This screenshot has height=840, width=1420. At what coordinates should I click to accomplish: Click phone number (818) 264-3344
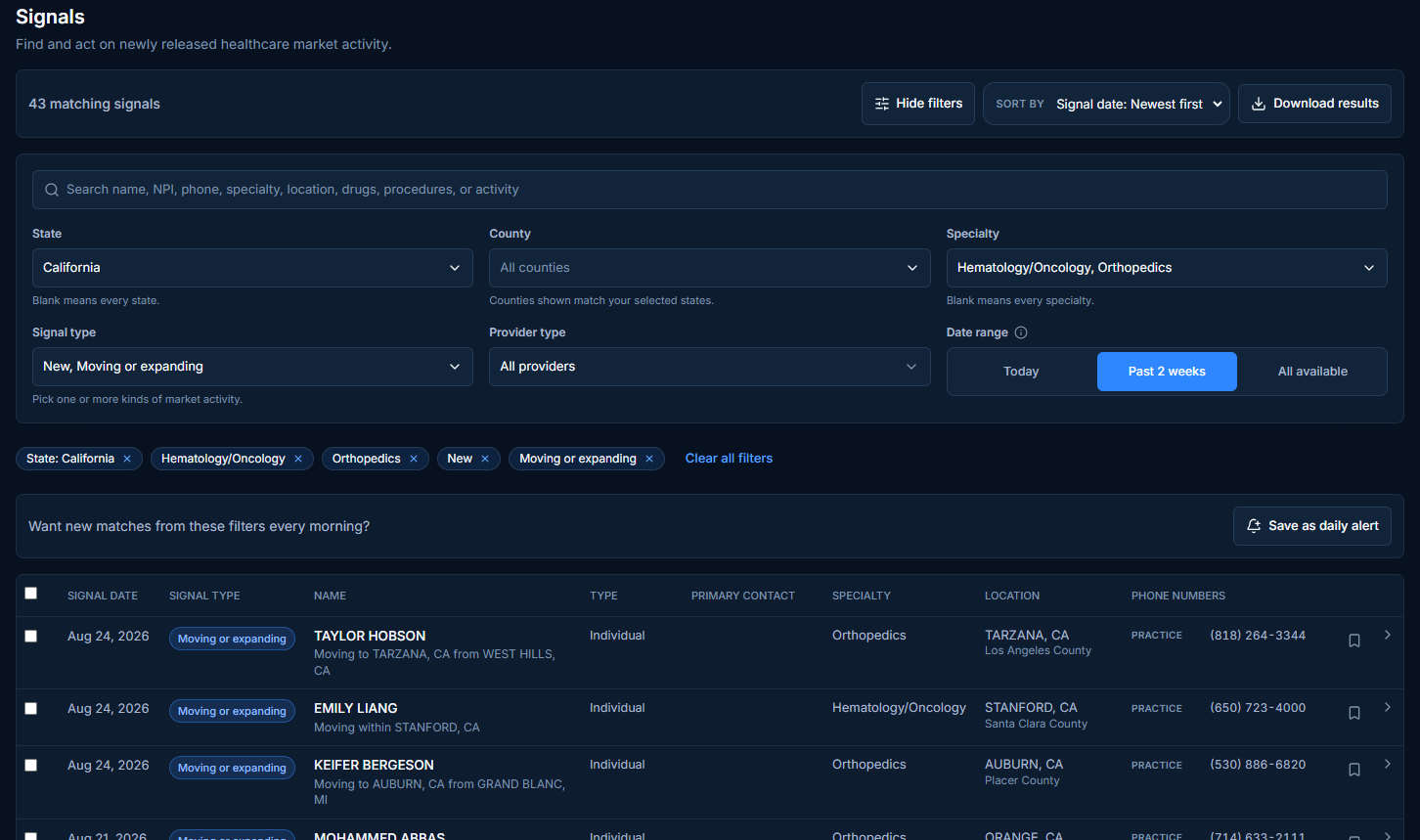[x=1258, y=636]
